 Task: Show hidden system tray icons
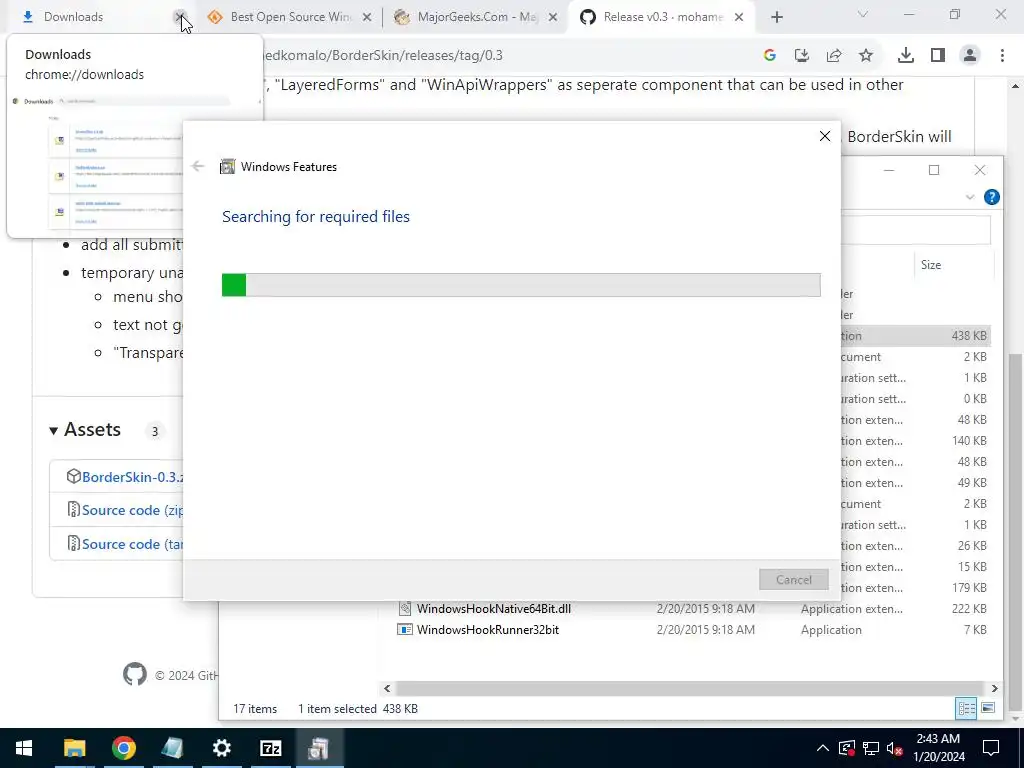click(823, 748)
